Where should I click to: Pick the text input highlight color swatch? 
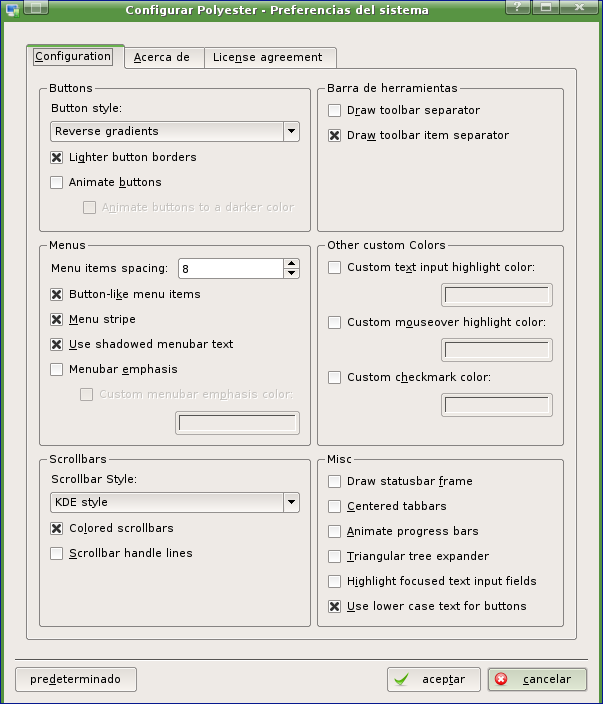coord(497,295)
